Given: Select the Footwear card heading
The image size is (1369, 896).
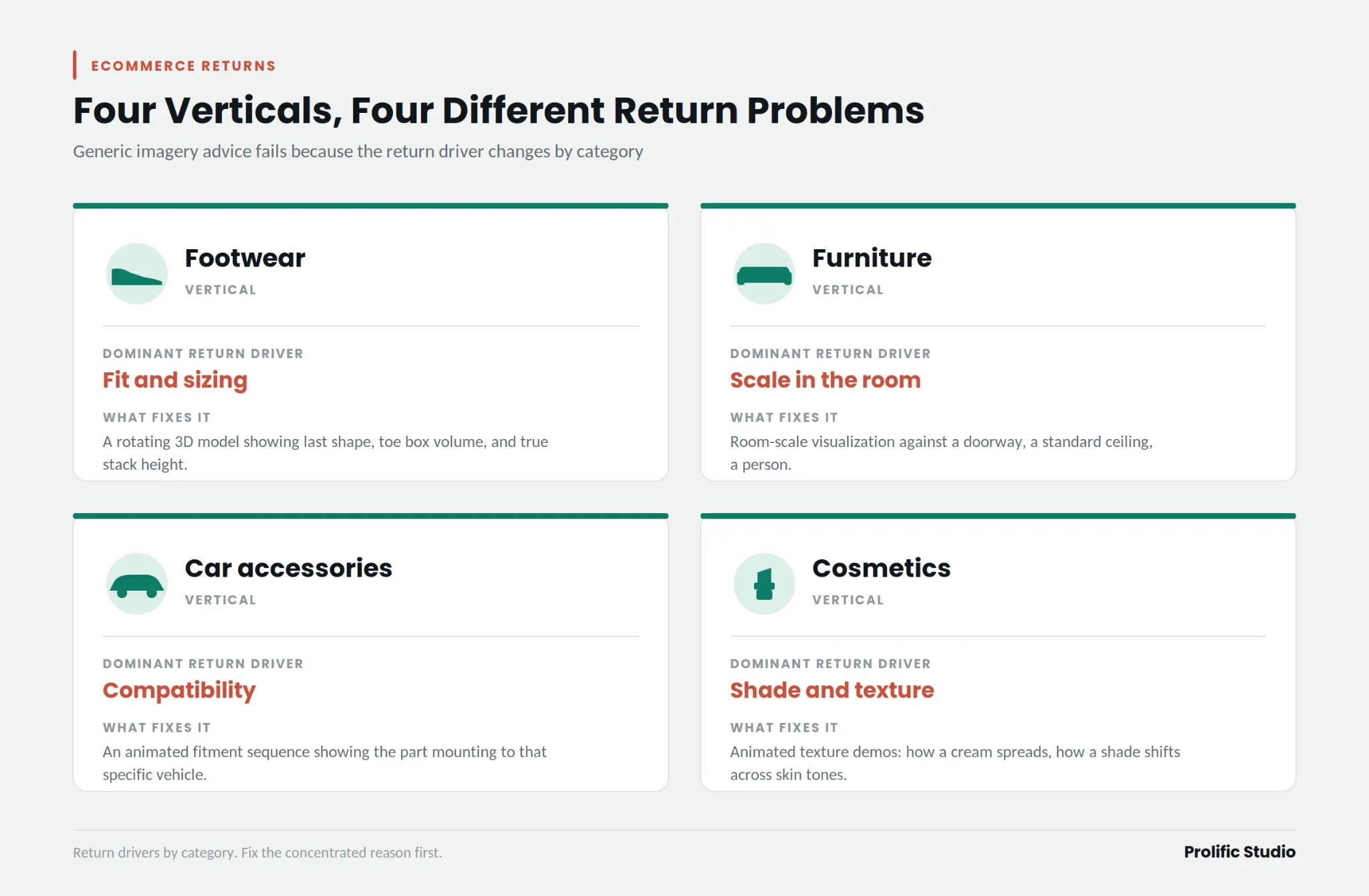Looking at the screenshot, I should click(x=245, y=258).
